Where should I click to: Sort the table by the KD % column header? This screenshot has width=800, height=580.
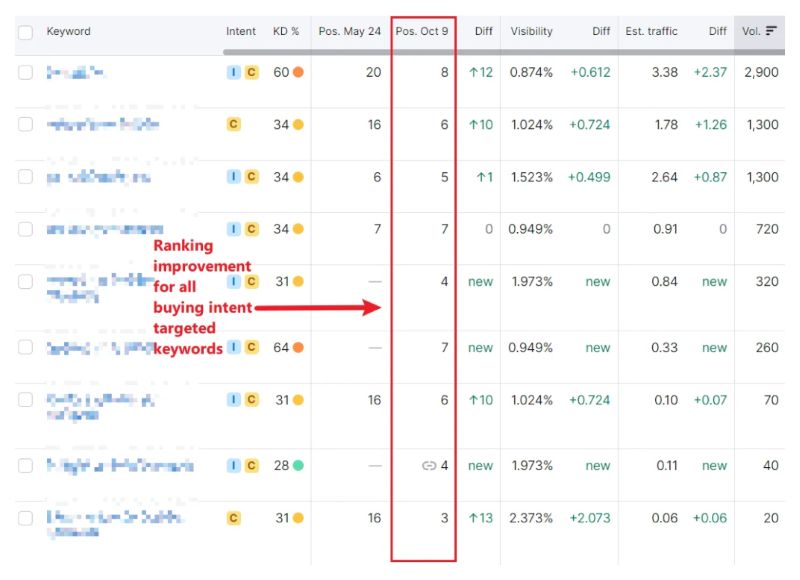point(286,31)
